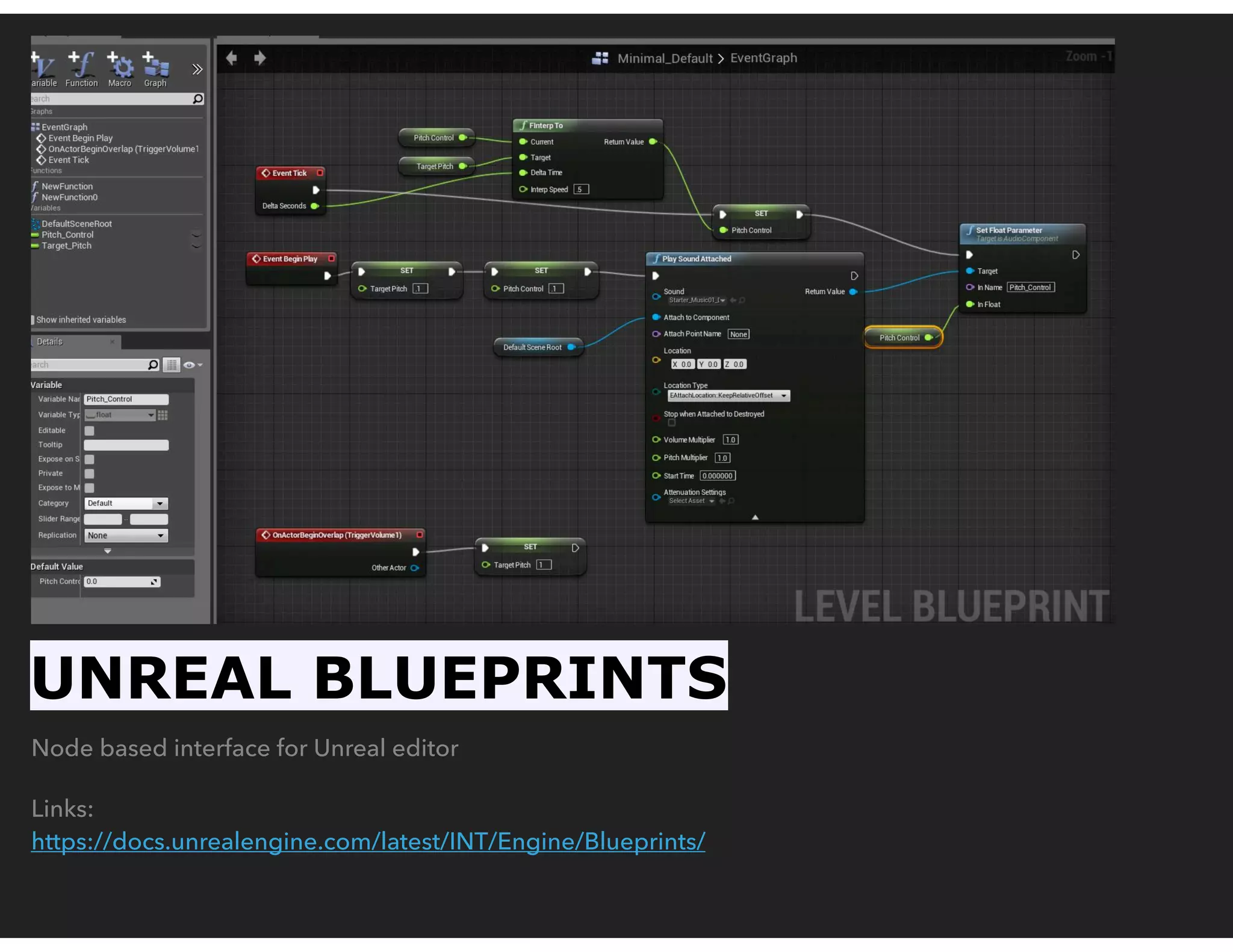Click the array toggle grid next to Variable Type

tap(163, 415)
